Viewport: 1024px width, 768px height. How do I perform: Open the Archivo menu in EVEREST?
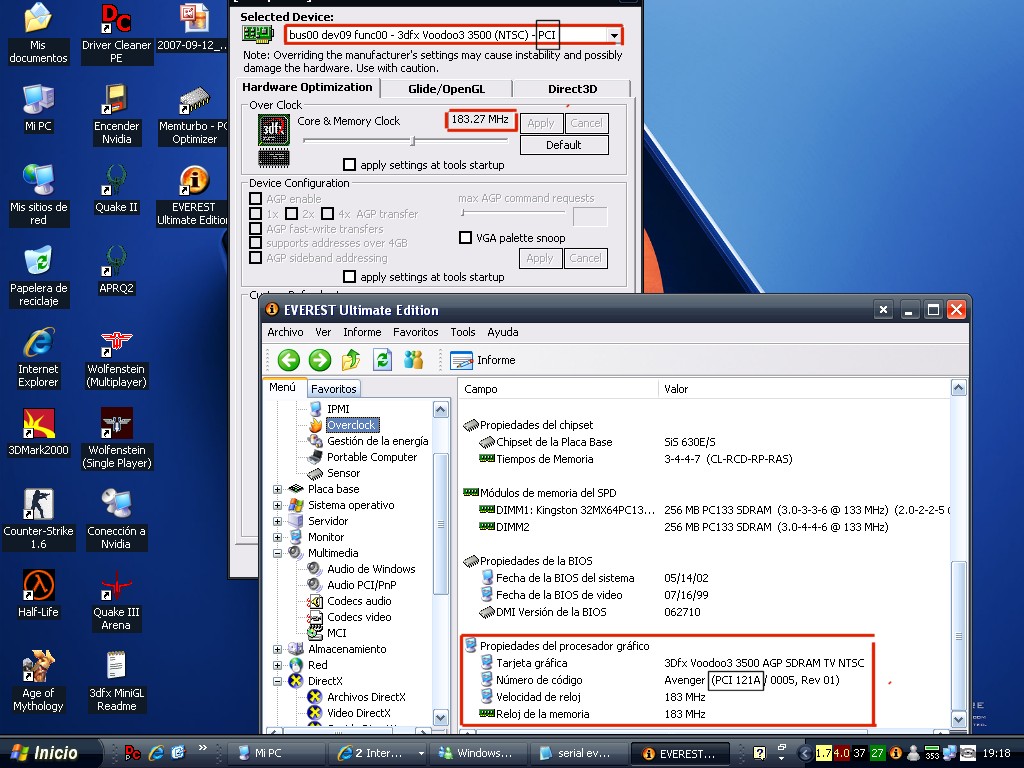coord(285,332)
